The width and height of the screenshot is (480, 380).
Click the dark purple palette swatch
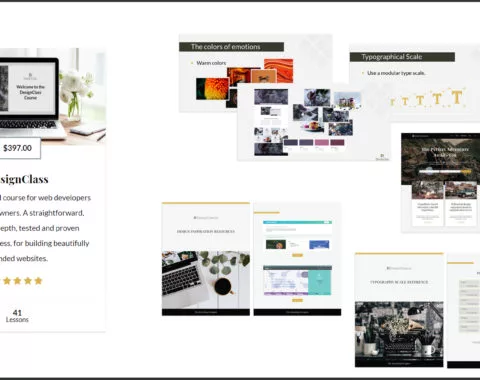291,143
